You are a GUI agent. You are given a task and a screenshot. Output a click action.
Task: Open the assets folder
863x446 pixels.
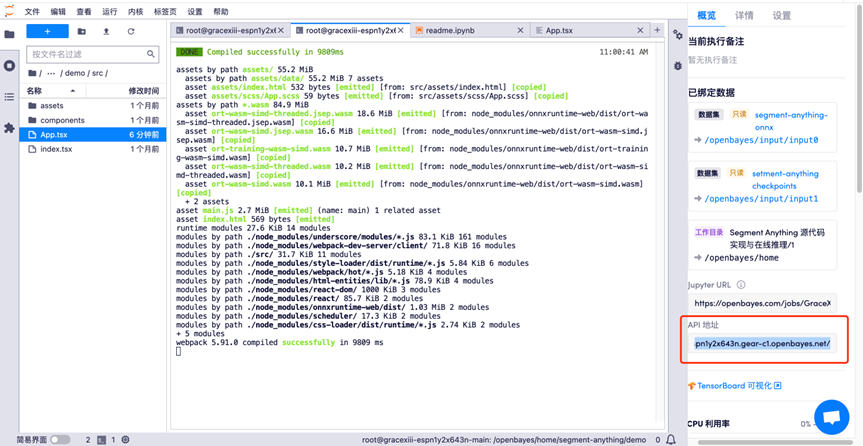click(x=92, y=106)
